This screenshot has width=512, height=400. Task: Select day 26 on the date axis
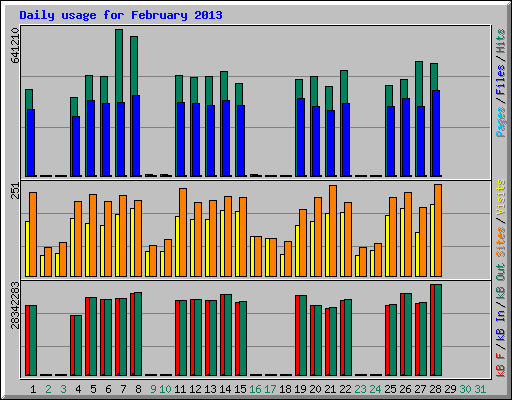[405, 389]
